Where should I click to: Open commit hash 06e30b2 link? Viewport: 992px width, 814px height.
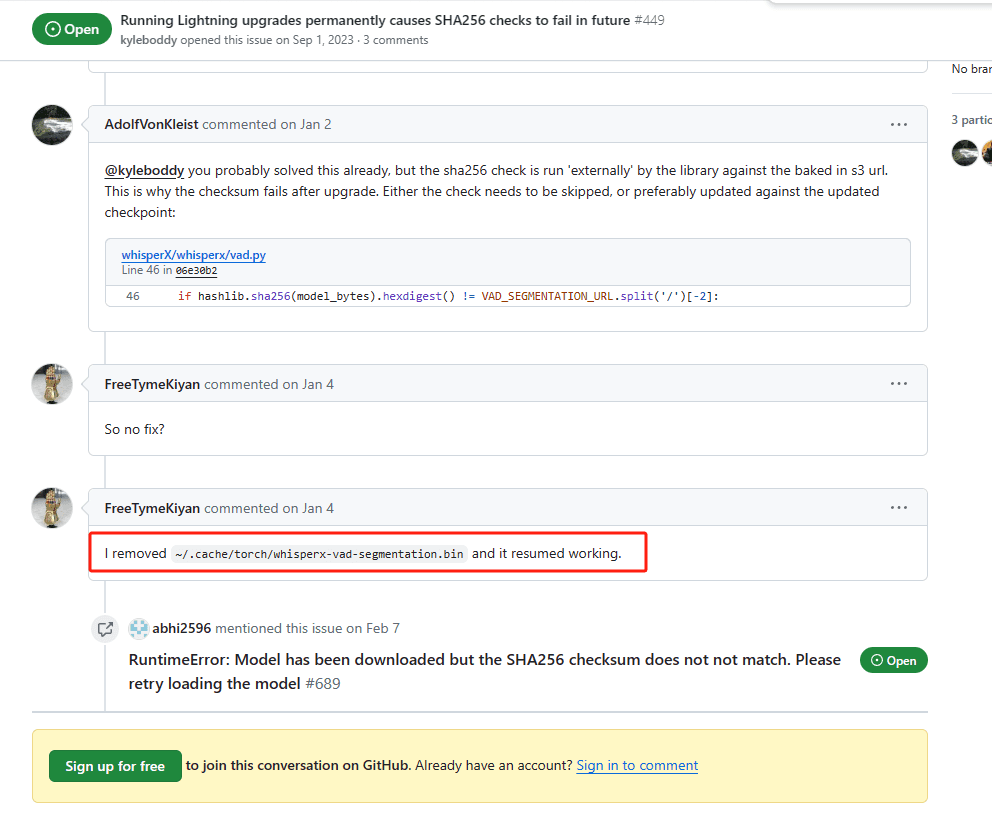(196, 271)
